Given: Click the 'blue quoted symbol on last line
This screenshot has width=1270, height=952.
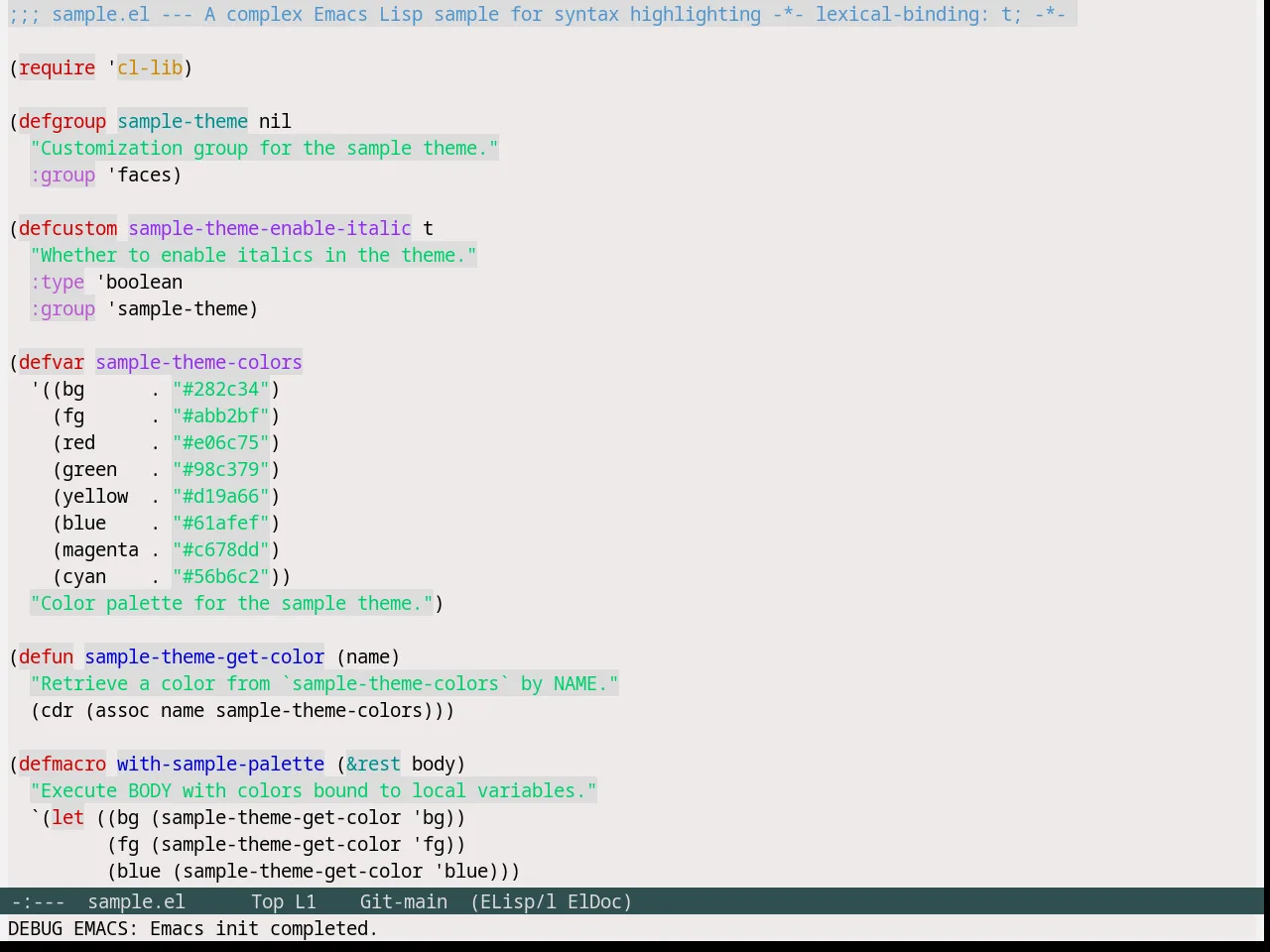Looking at the screenshot, I should coord(460,871).
